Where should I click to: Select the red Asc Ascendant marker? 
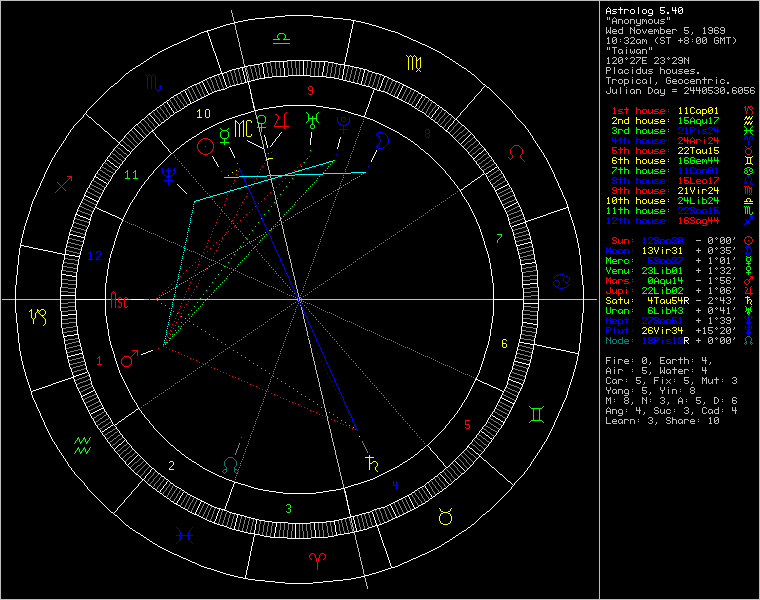pyautogui.click(x=119, y=300)
